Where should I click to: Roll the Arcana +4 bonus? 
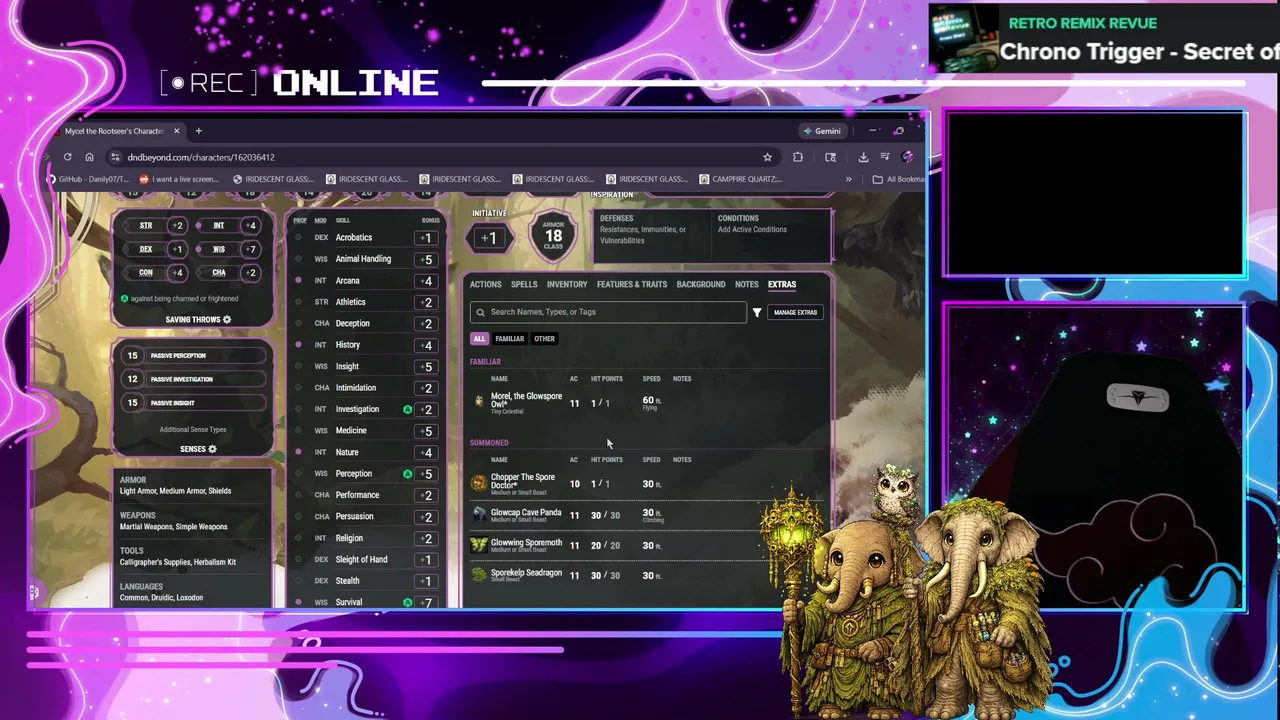pos(426,281)
